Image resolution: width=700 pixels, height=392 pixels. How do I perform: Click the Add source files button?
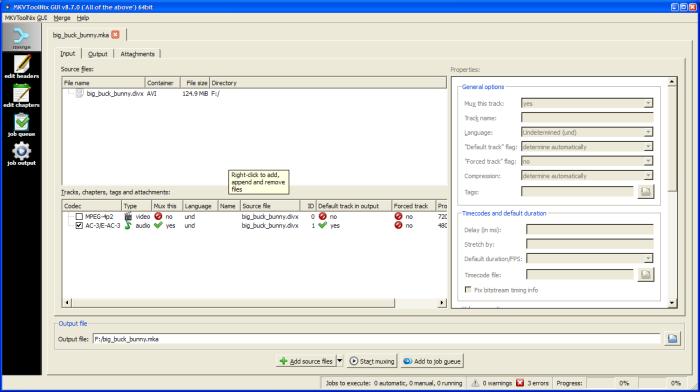coord(306,361)
